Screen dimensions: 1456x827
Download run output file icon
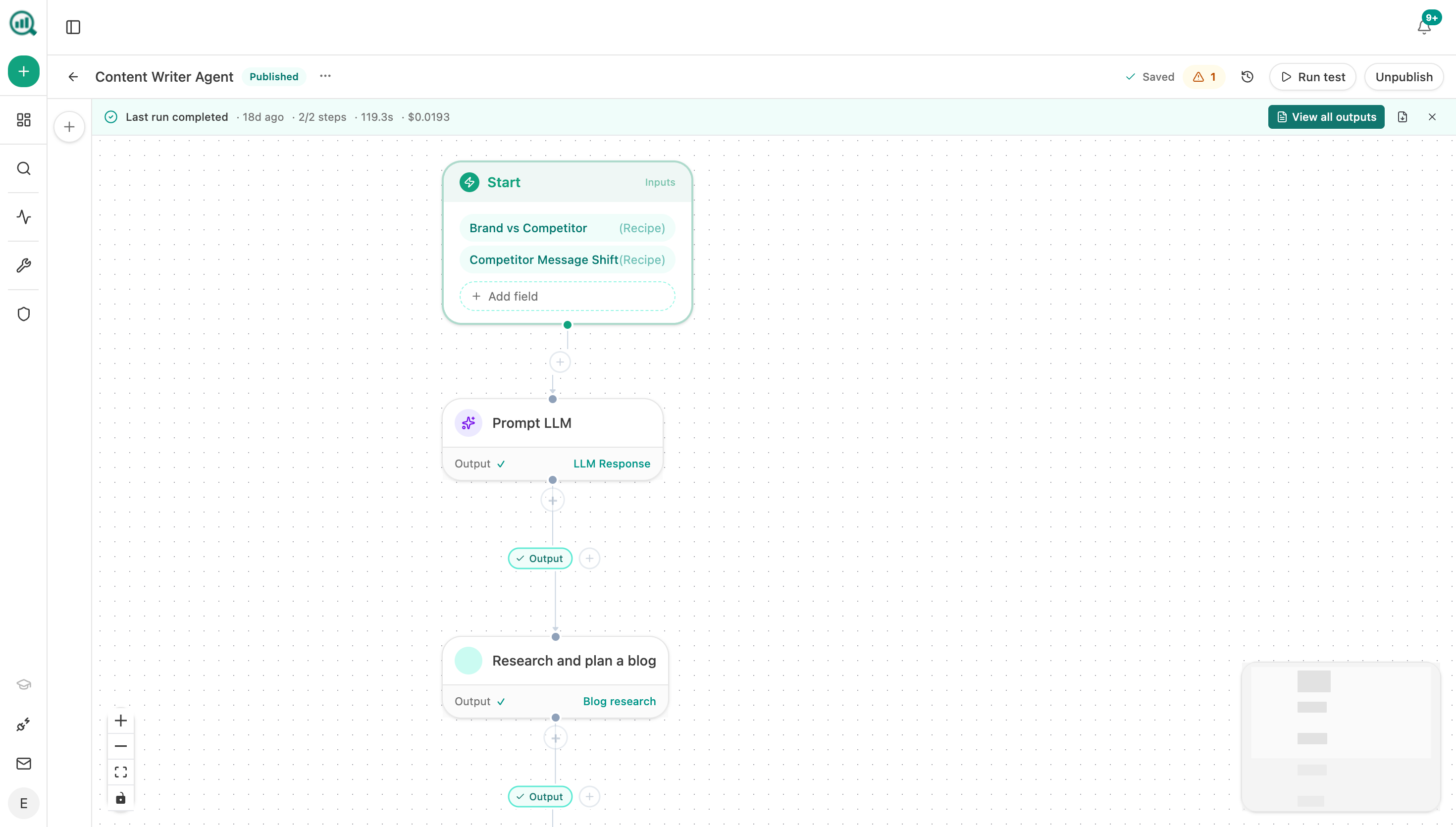click(x=1402, y=117)
